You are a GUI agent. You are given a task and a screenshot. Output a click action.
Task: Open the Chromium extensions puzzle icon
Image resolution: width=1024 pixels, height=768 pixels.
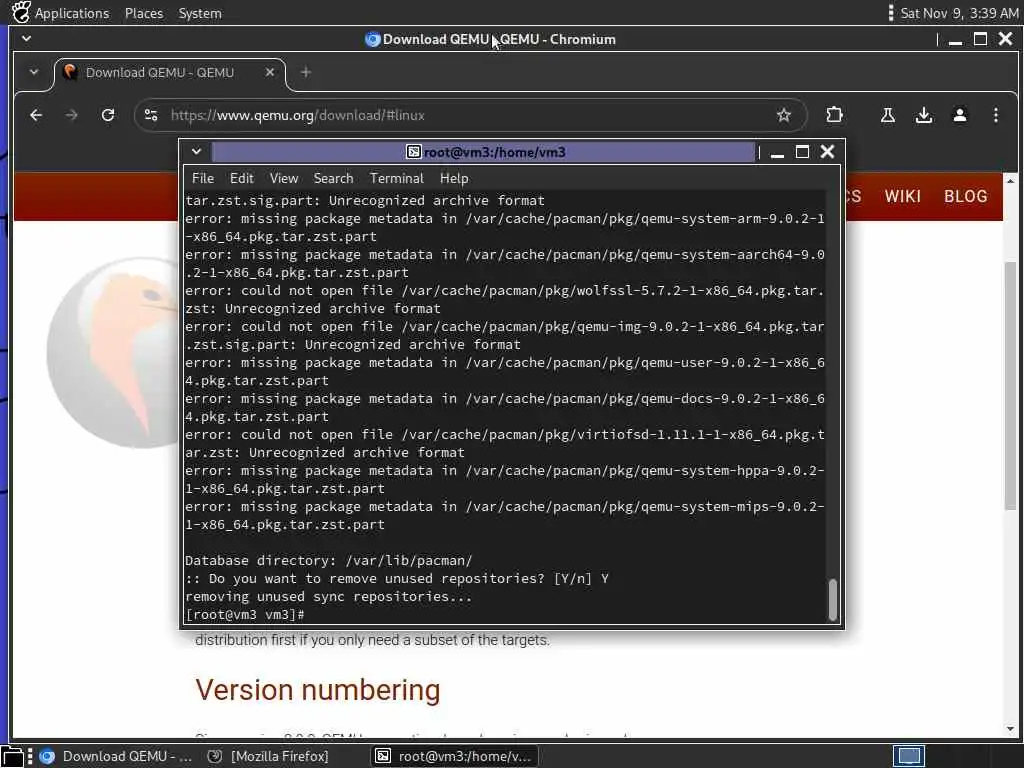click(834, 115)
